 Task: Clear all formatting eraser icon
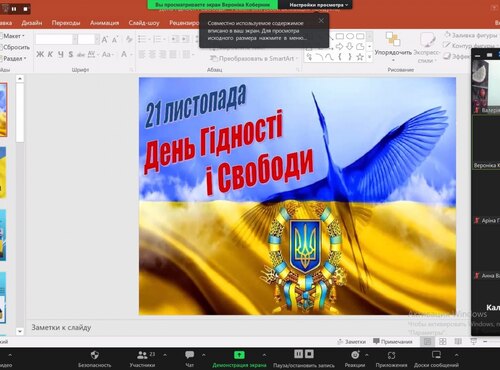tap(129, 40)
